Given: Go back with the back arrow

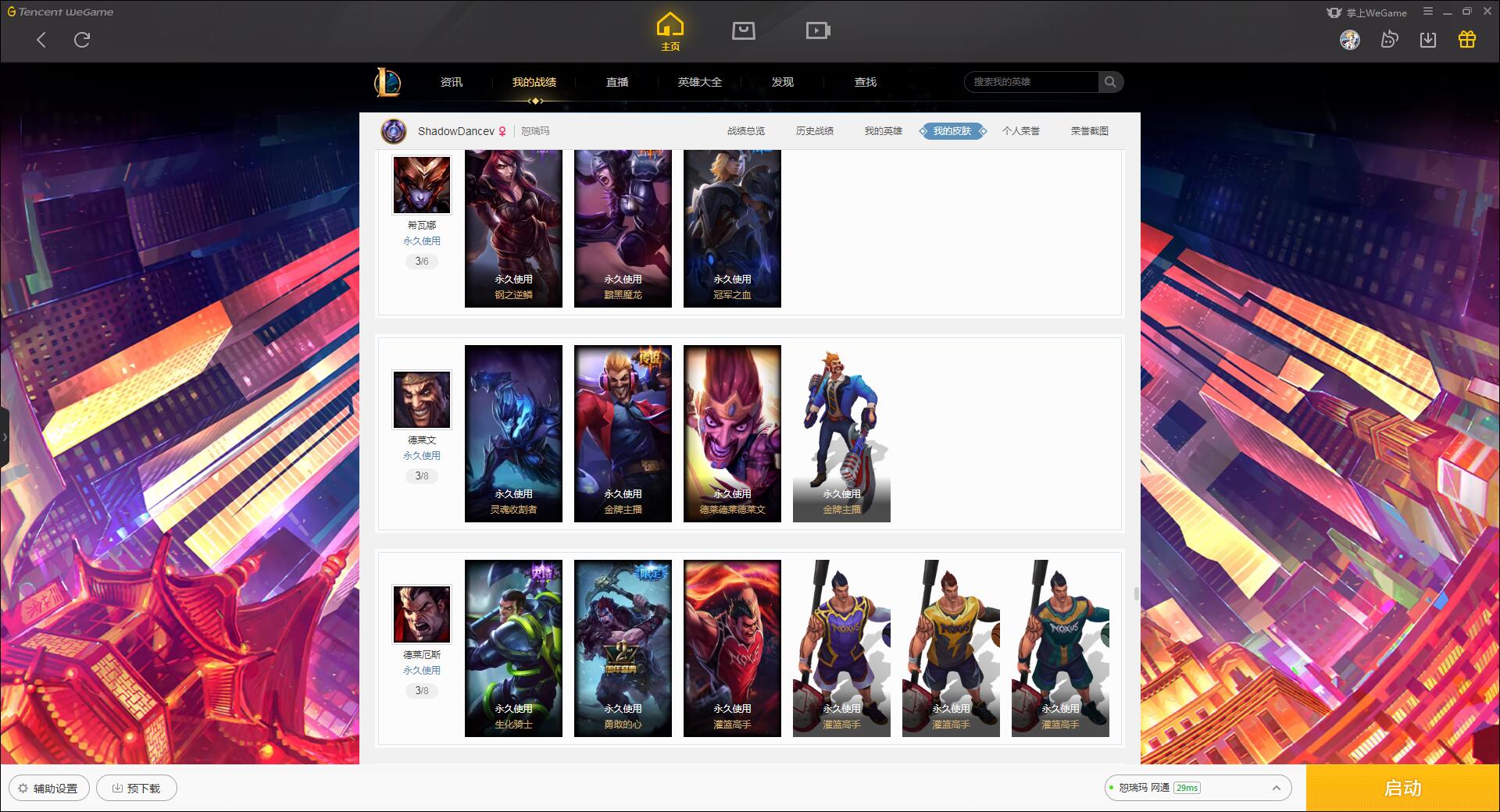Looking at the screenshot, I should click(x=41, y=40).
